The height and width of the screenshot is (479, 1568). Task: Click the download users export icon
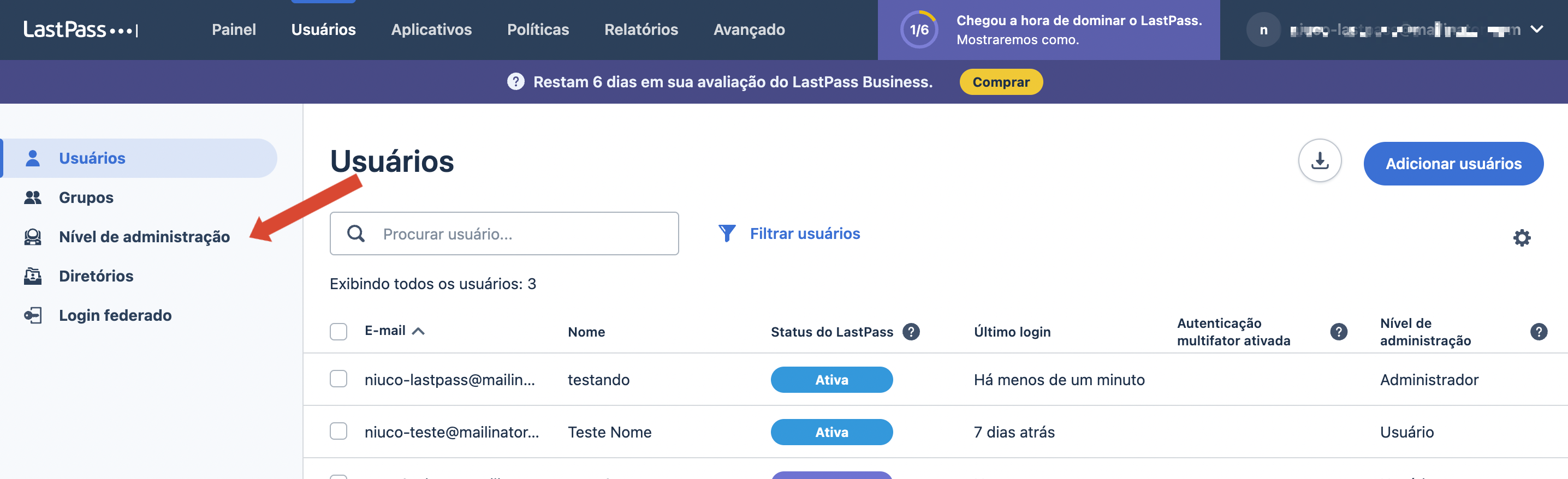click(x=1320, y=160)
